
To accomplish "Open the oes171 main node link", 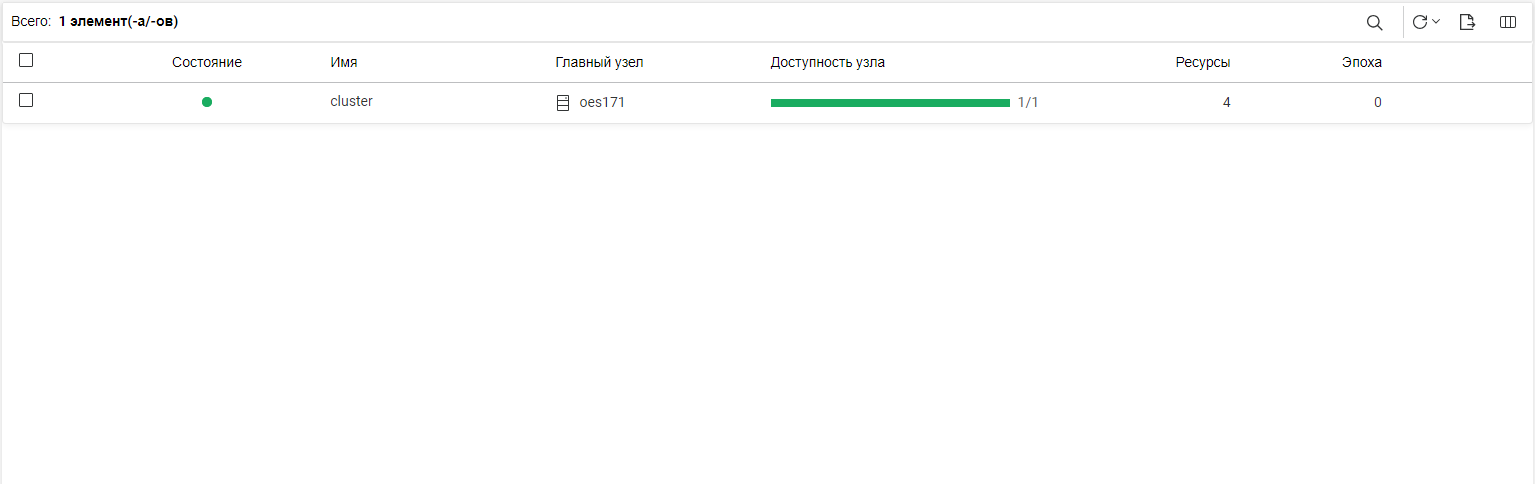I will coord(602,102).
